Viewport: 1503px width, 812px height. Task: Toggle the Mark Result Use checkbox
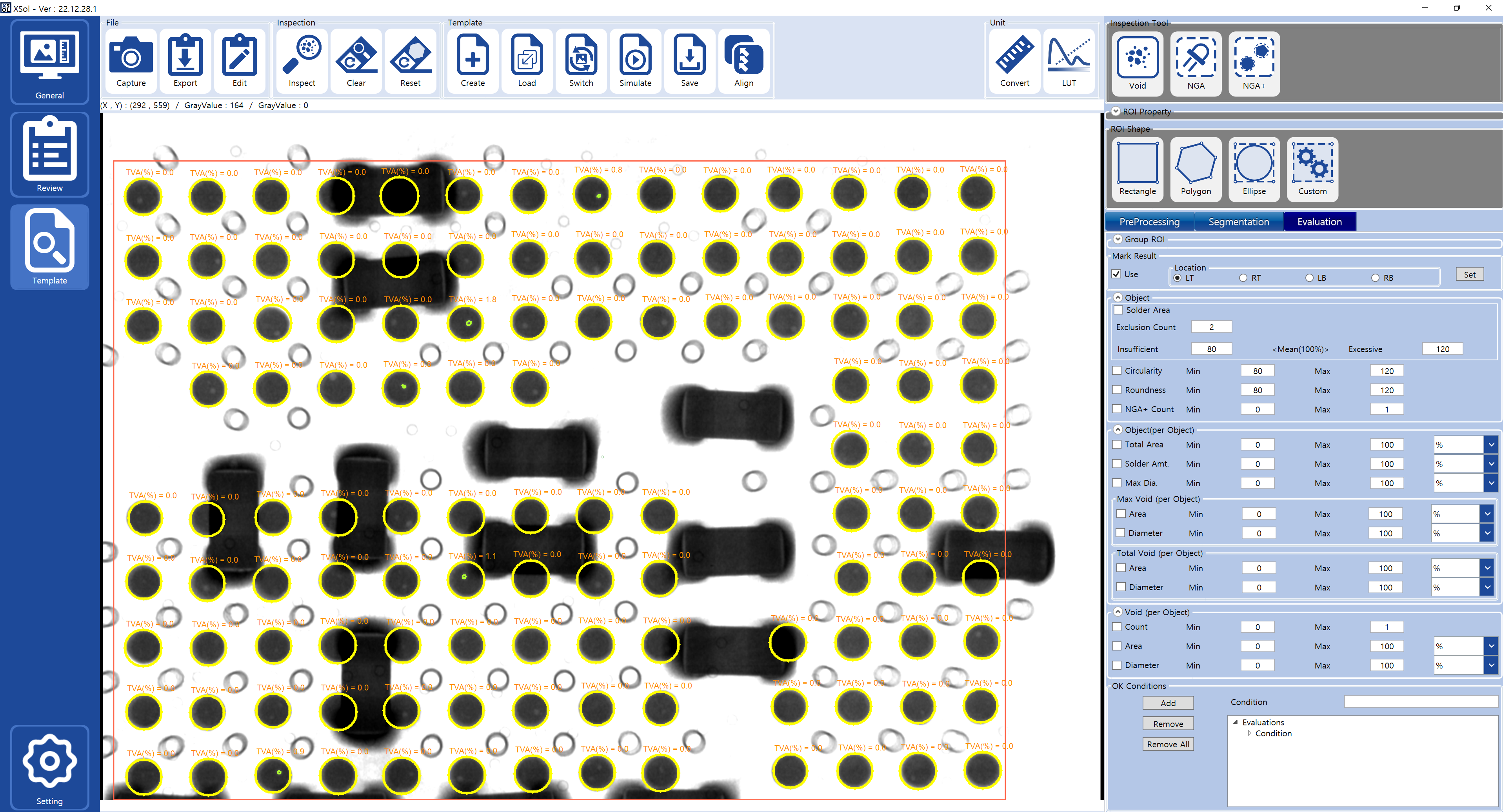(x=1116, y=274)
